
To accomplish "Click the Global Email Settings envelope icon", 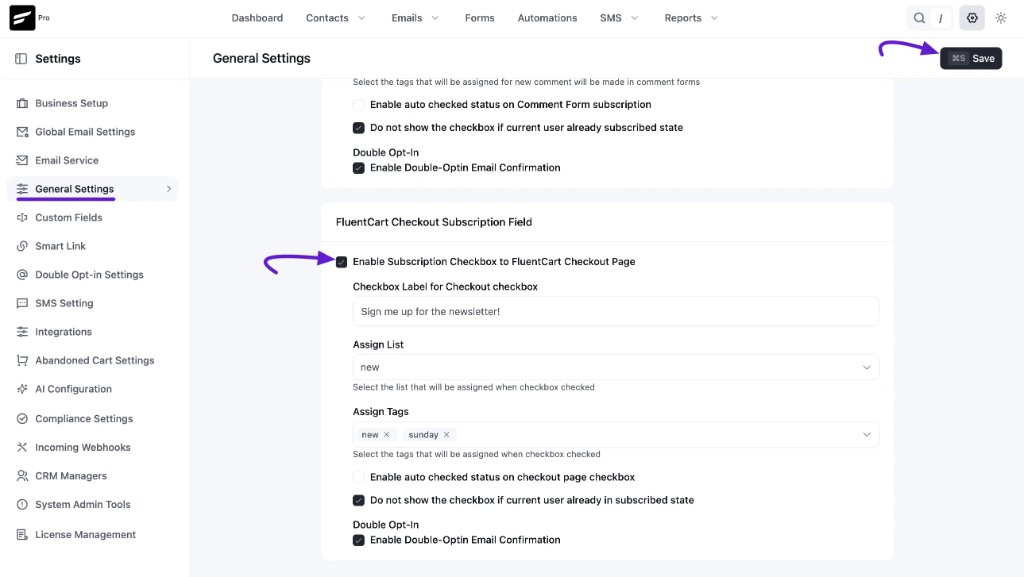I will click(x=22, y=132).
